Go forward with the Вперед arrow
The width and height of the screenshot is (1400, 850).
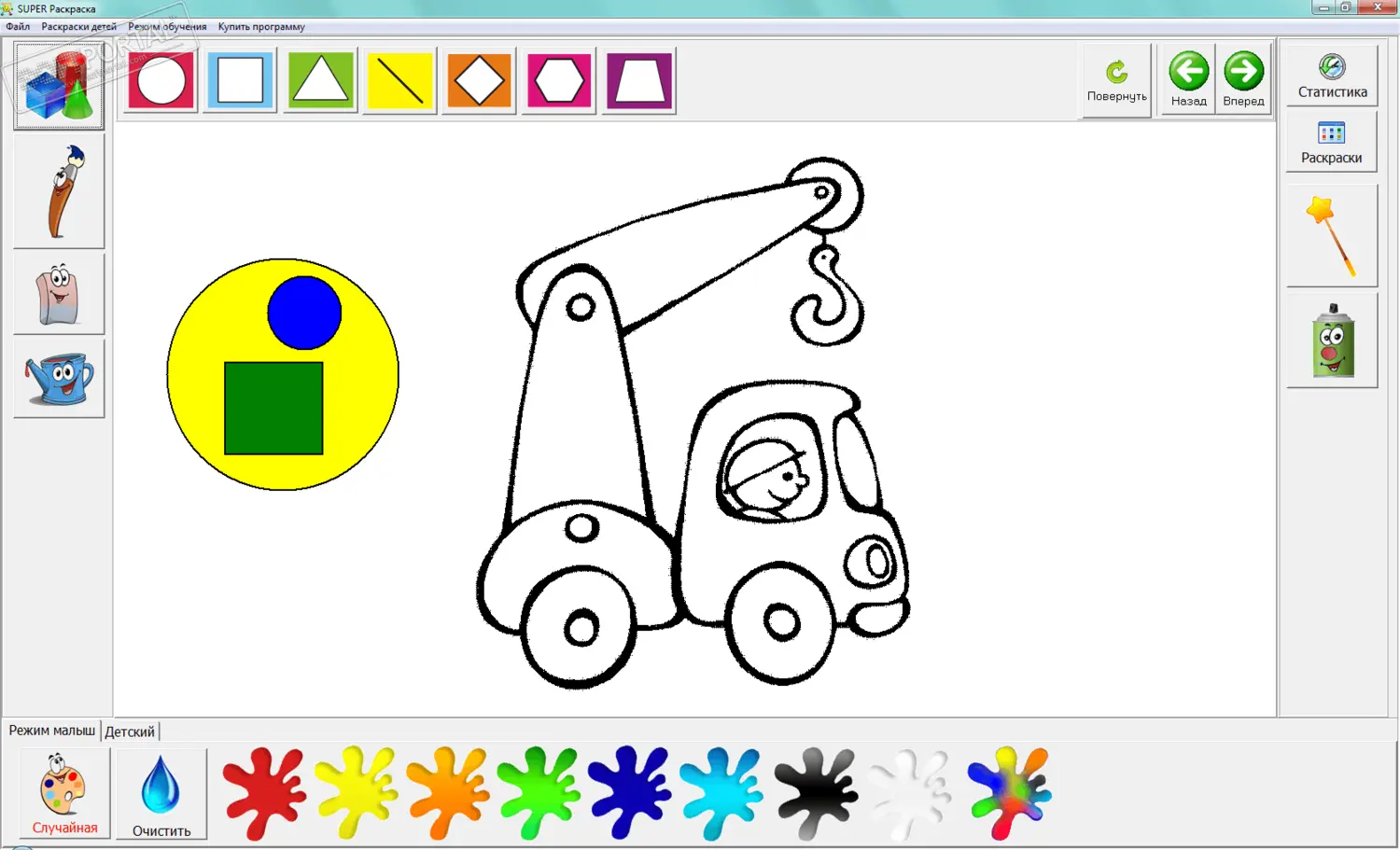[1243, 80]
